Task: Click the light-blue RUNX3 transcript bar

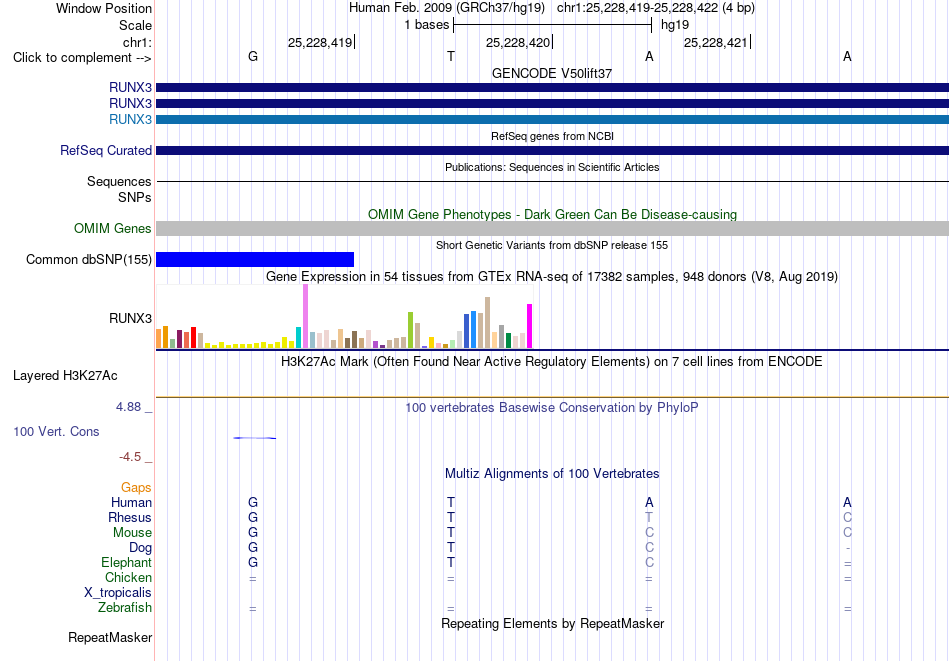Action: tap(552, 119)
